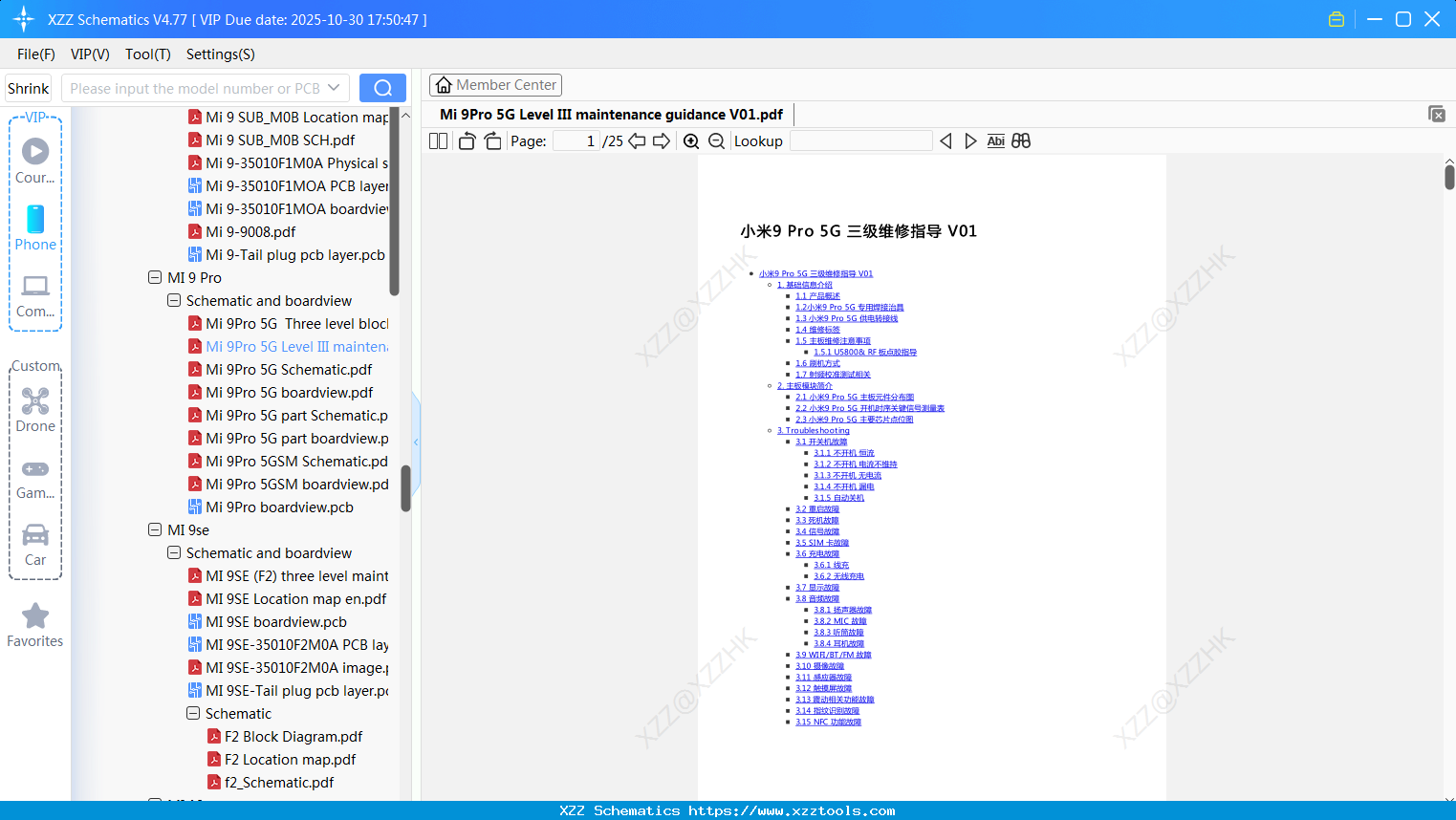Toggle the two-page layout view

[x=438, y=141]
